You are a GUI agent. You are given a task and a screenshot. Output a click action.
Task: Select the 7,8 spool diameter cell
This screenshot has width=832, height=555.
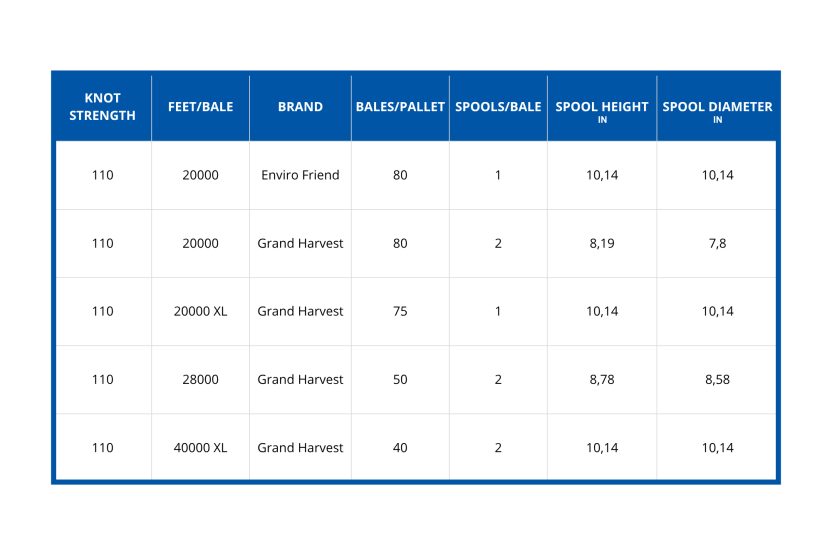[x=717, y=244]
